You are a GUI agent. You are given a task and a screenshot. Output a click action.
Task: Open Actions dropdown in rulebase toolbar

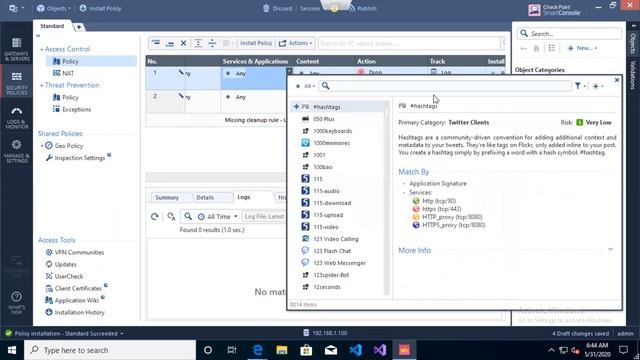(295, 43)
